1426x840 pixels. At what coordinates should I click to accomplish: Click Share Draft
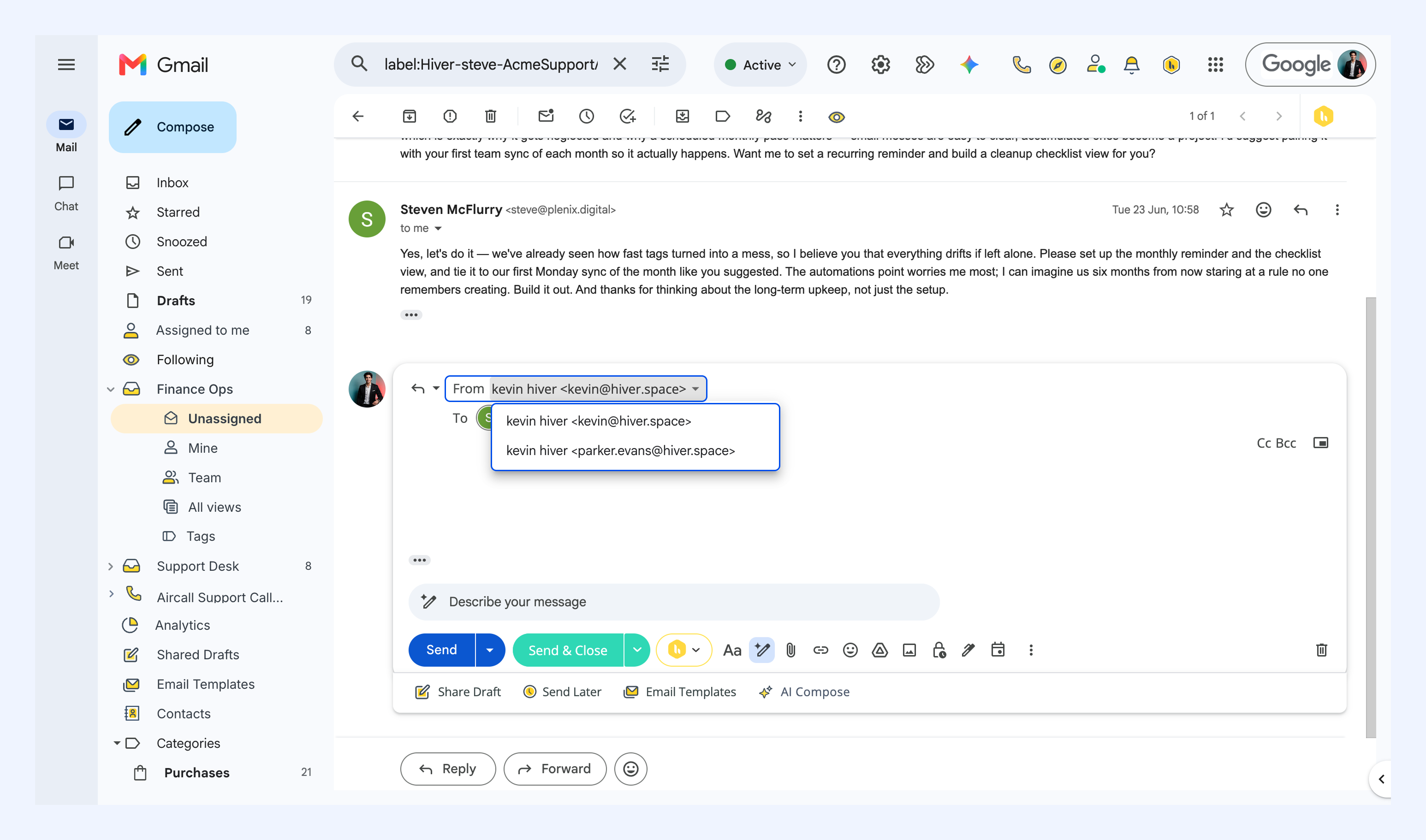(458, 692)
